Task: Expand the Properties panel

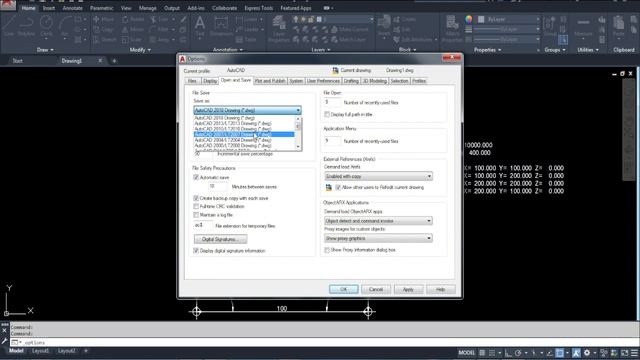Action: pyautogui.click(x=487, y=50)
